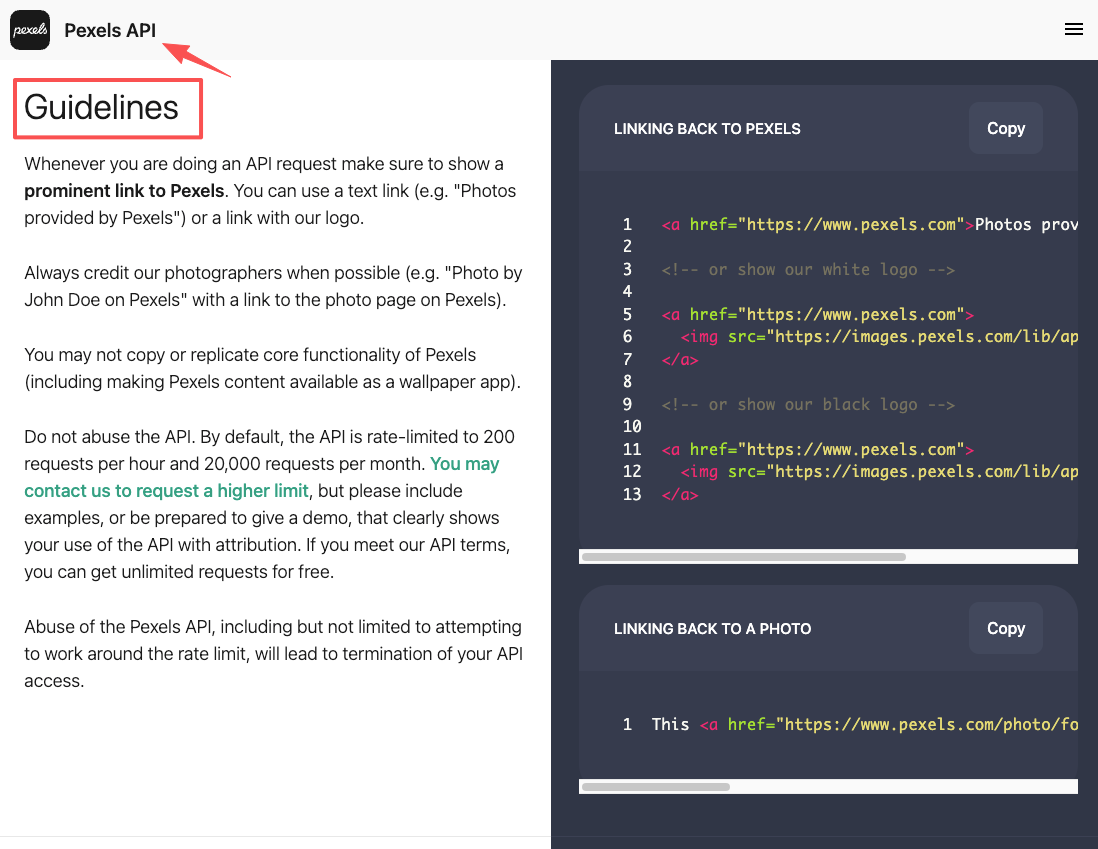Click the 'or show our white logo' comment
The image size is (1098, 849).
[808, 270]
